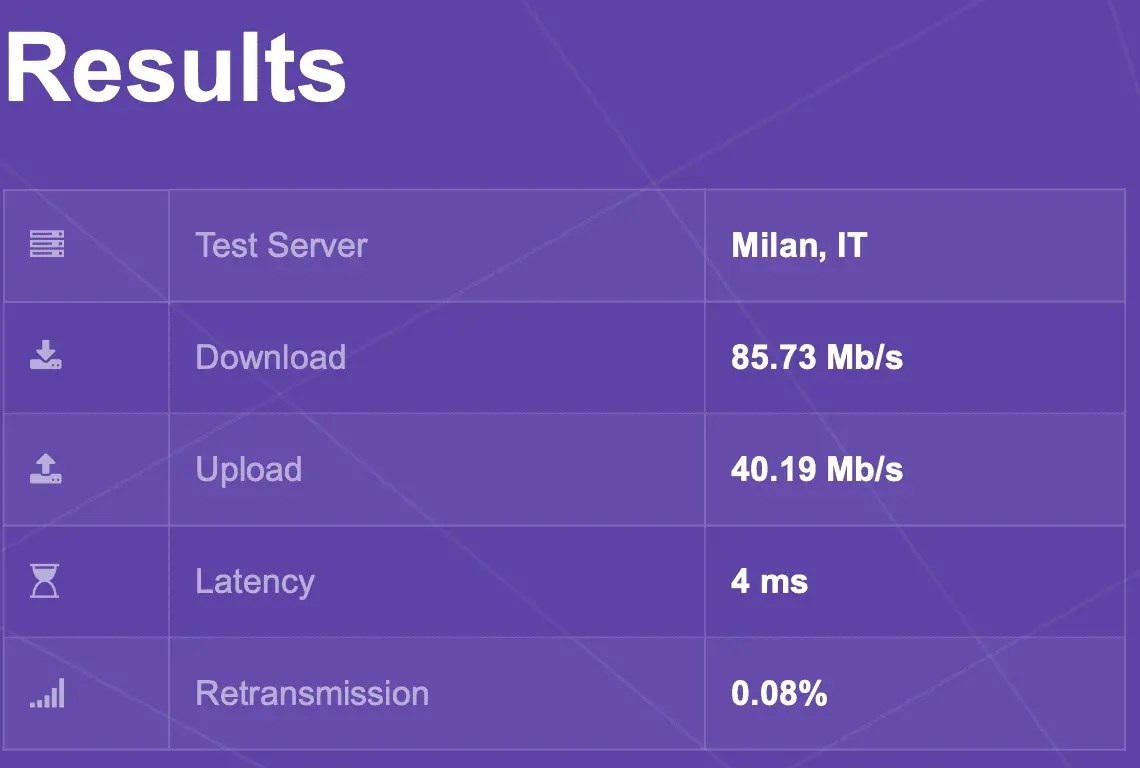Click the Retransmission signal-bars icon
Image resolution: width=1140 pixels, height=768 pixels.
coord(48,692)
